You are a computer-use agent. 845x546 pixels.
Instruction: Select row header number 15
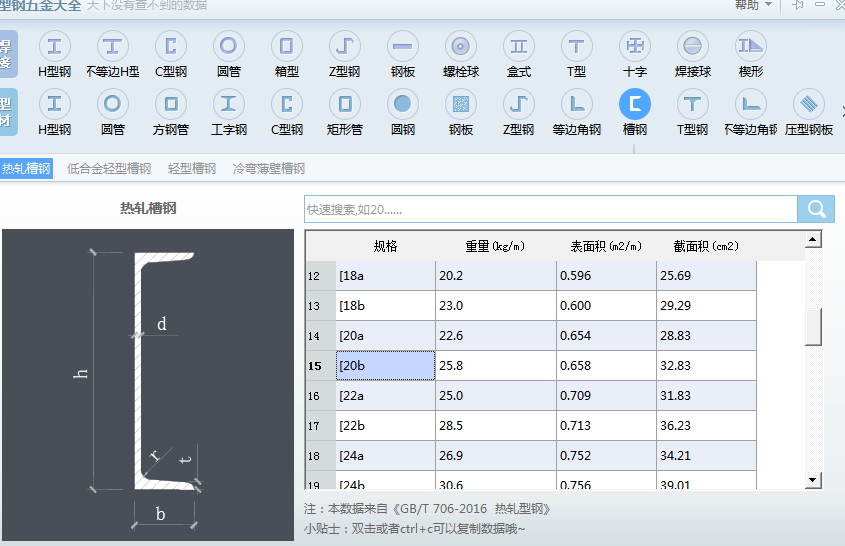[x=321, y=366]
